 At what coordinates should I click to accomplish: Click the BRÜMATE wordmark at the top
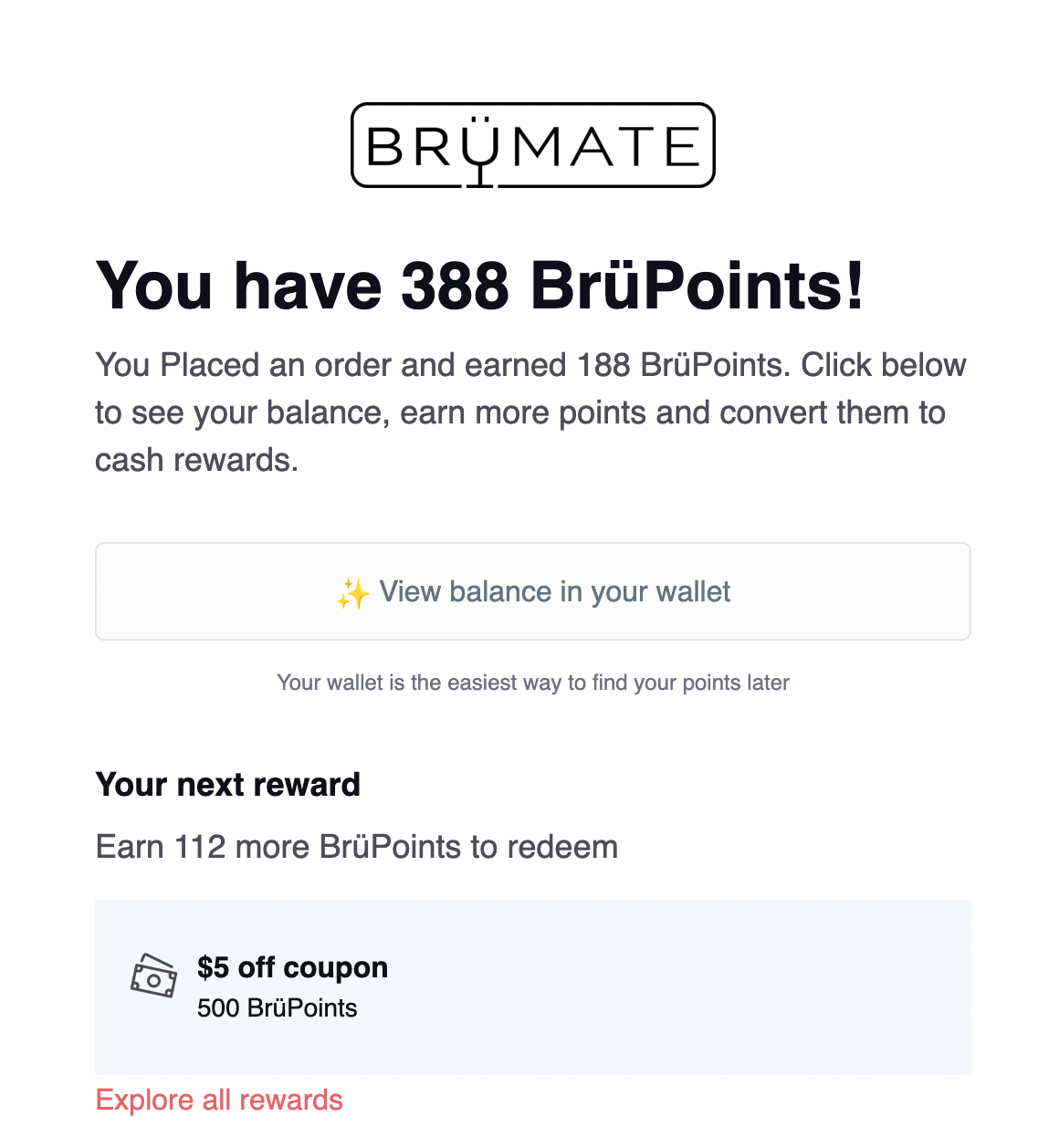point(532,145)
